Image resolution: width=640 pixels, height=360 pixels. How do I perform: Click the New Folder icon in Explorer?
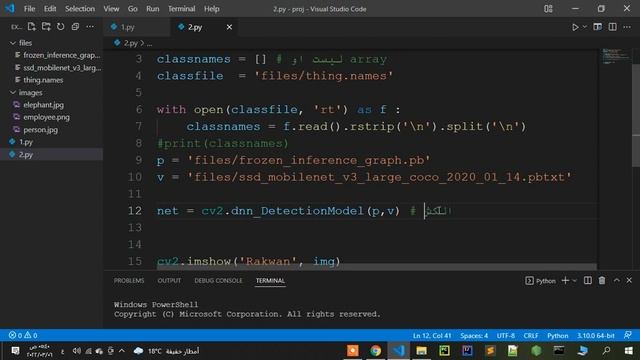46,27
